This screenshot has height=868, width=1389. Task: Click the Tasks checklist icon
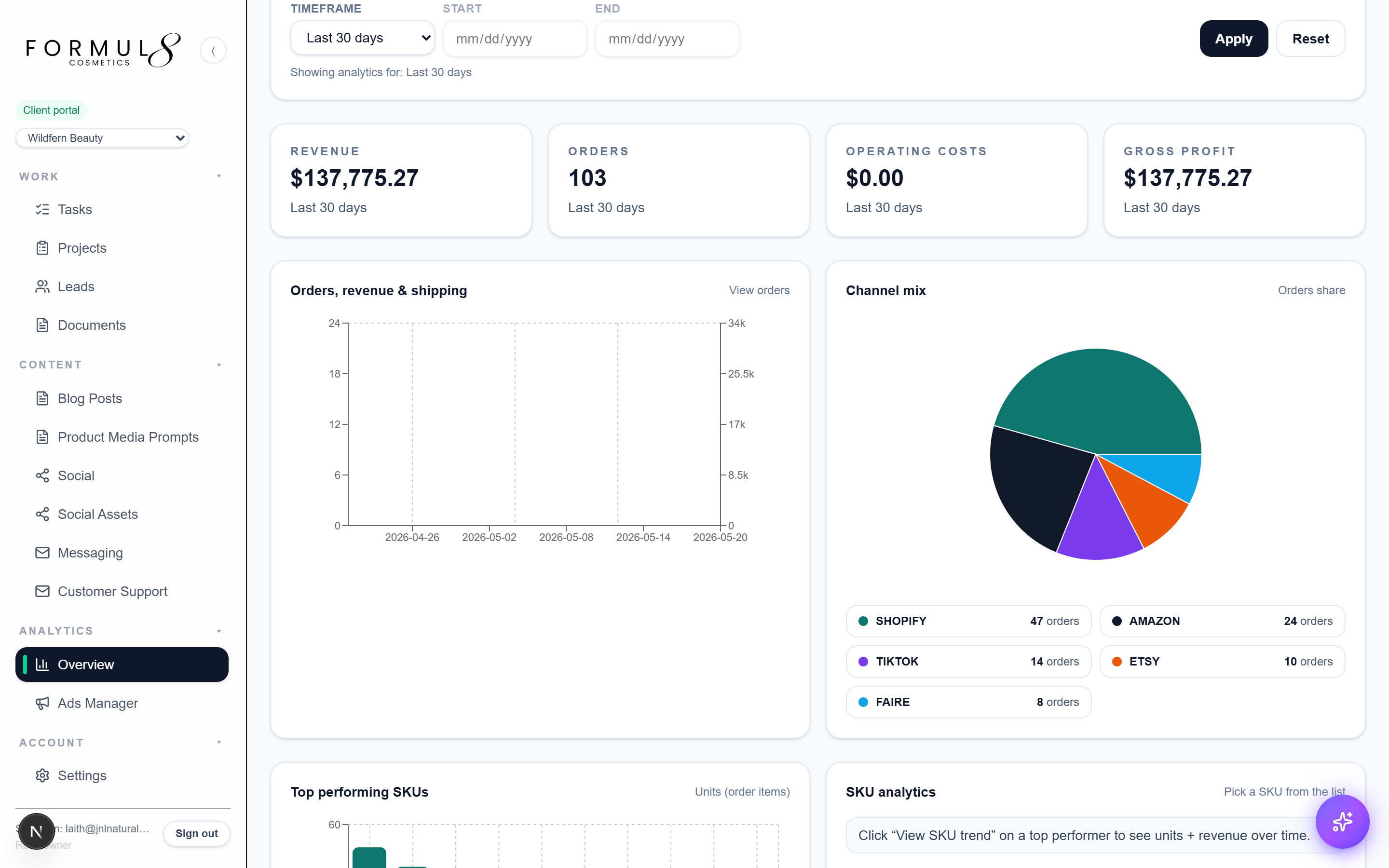click(42, 210)
